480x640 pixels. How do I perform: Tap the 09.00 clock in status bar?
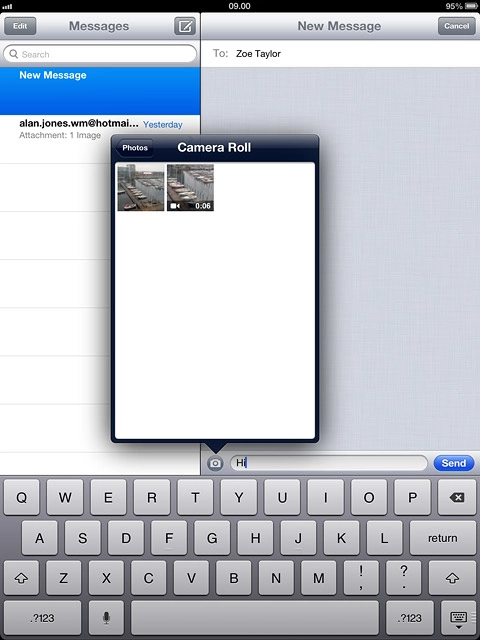[x=239, y=6]
